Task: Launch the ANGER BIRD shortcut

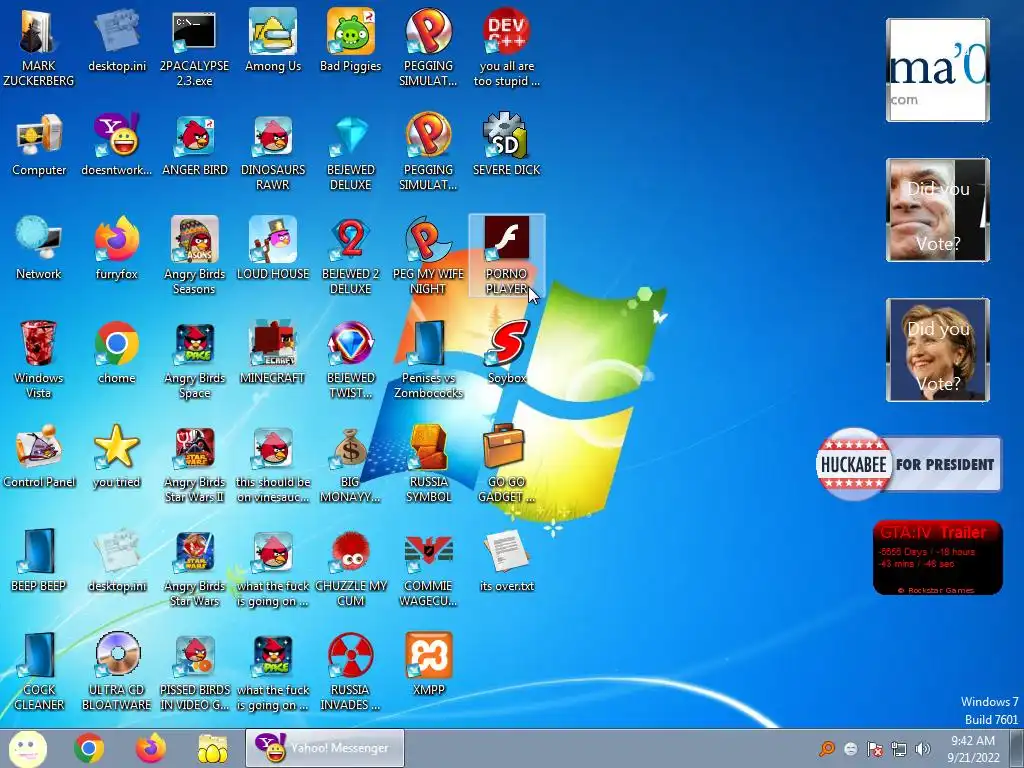Action: [194, 145]
